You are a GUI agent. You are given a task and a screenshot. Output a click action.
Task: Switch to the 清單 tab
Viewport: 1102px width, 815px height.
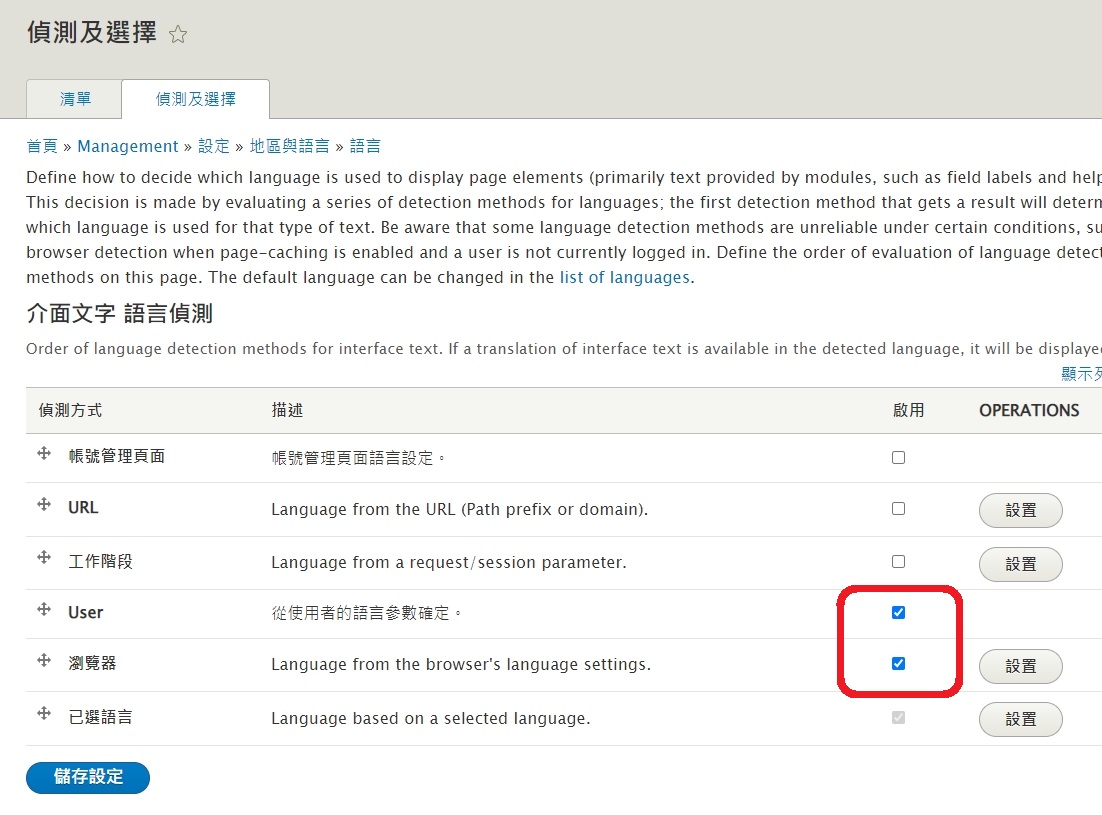pos(75,99)
